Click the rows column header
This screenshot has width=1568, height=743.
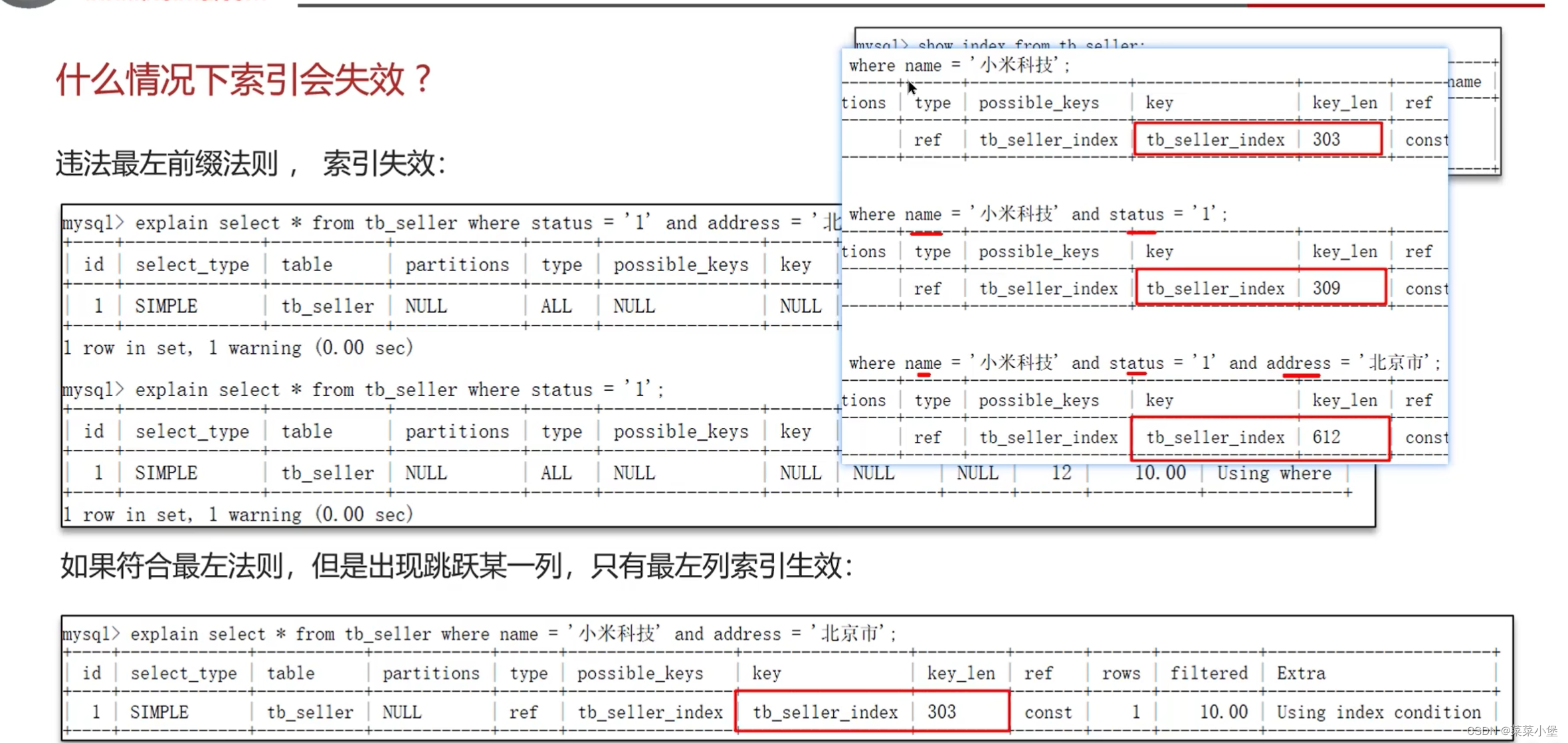click(1122, 673)
